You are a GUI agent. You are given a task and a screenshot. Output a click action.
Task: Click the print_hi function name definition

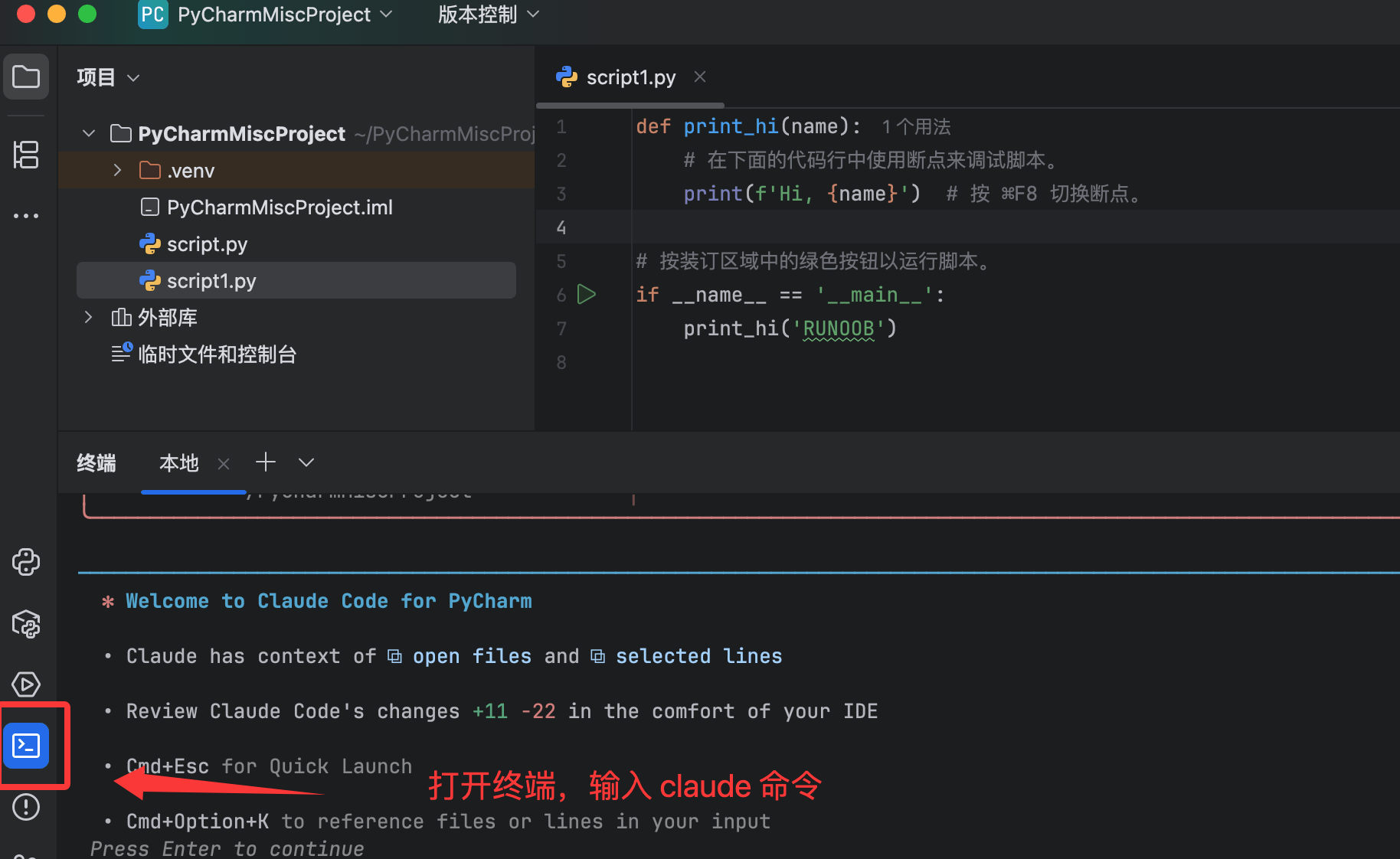[x=731, y=126]
